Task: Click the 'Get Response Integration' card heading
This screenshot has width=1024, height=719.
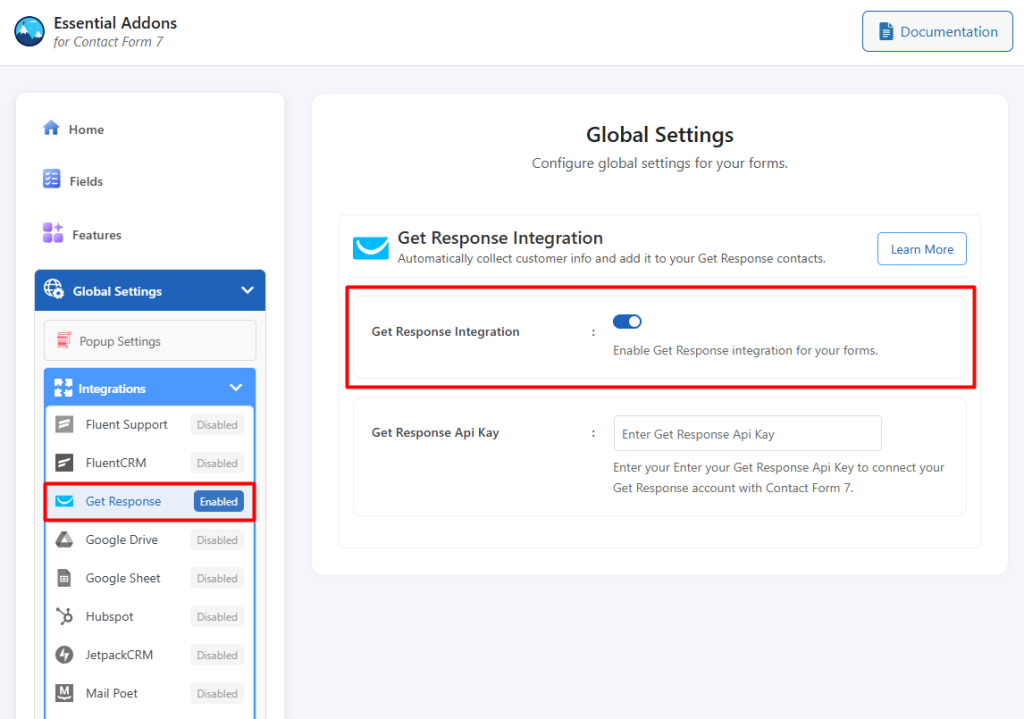Action: tap(500, 238)
